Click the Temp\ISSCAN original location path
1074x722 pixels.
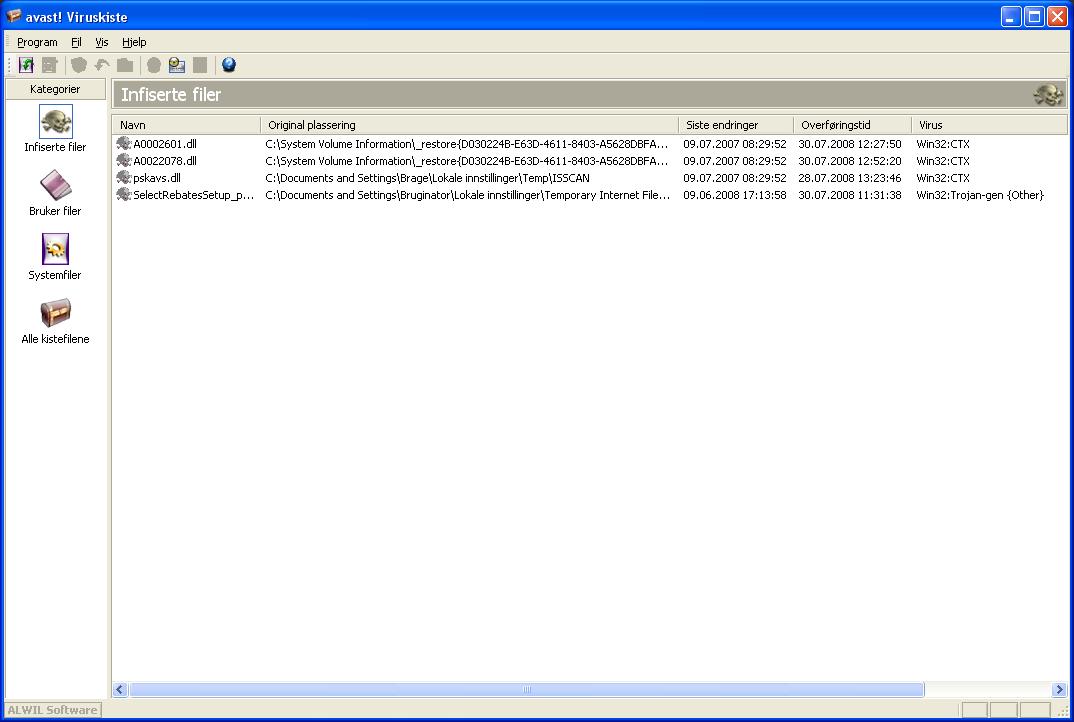tap(427, 178)
